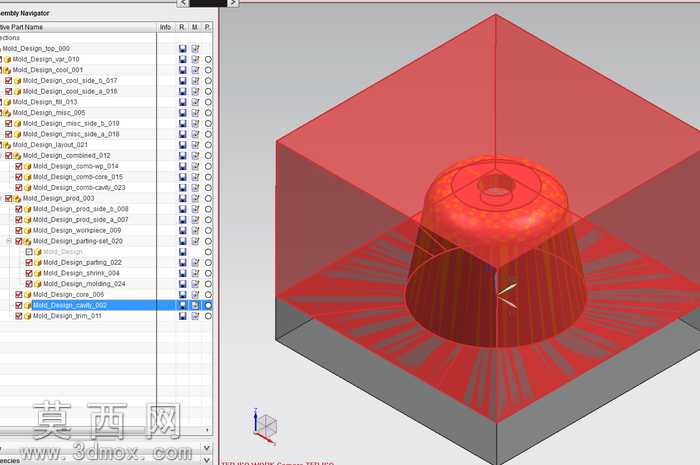
Task: Click the R. column header
Action: pyautogui.click(x=182, y=27)
